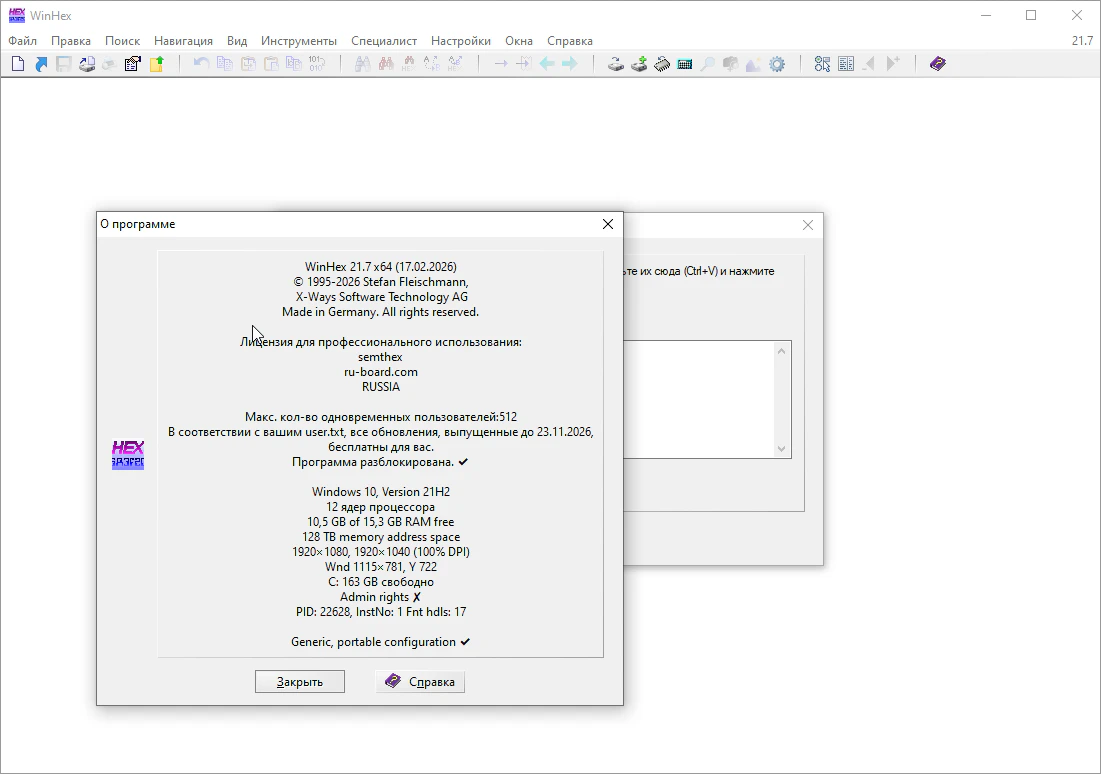Screen dimensions: 1101x774
Task: Open the Специалист menu
Action: tap(384, 41)
